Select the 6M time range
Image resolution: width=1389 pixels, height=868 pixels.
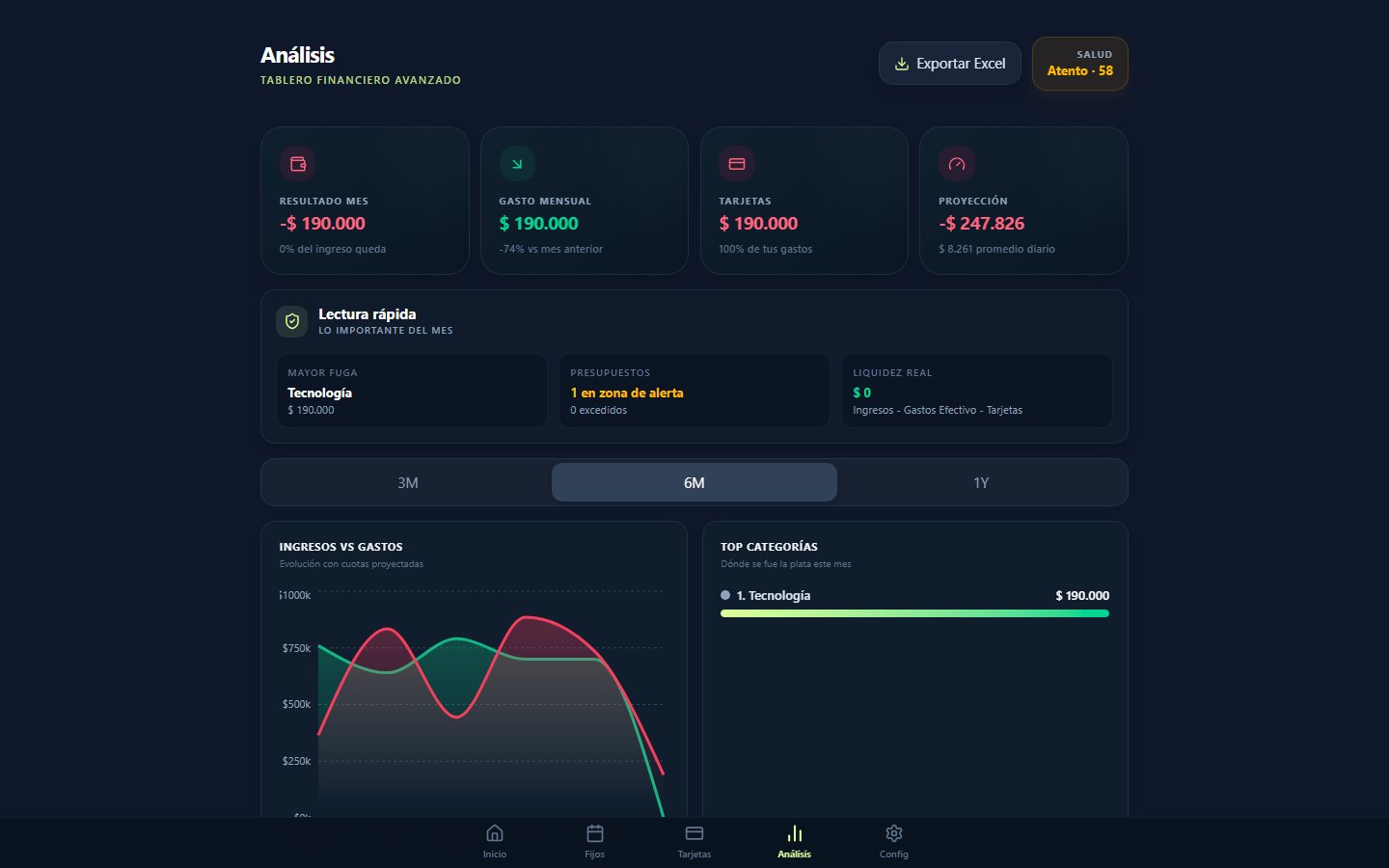(694, 482)
